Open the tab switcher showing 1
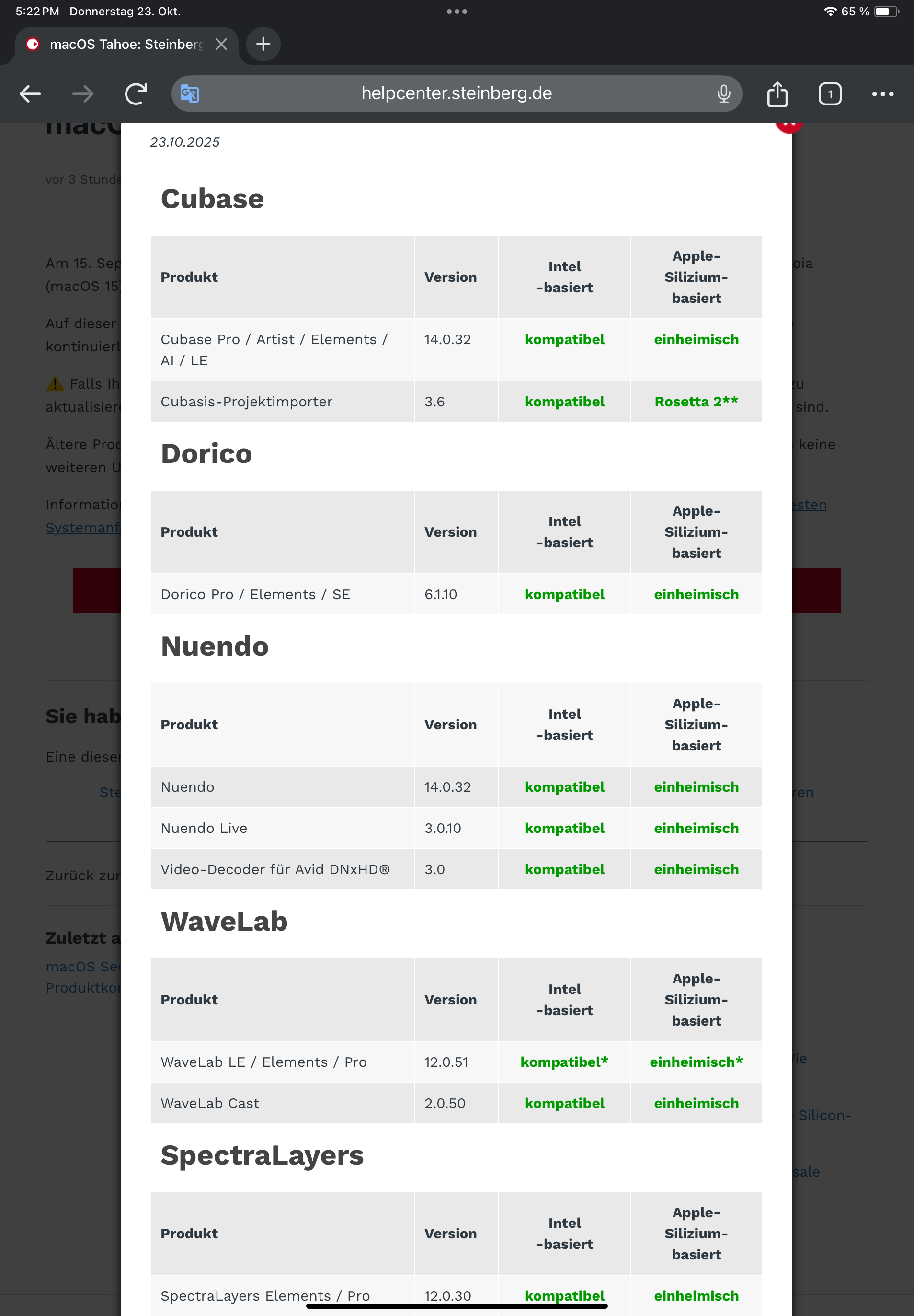The width and height of the screenshot is (914, 1316). click(x=830, y=93)
